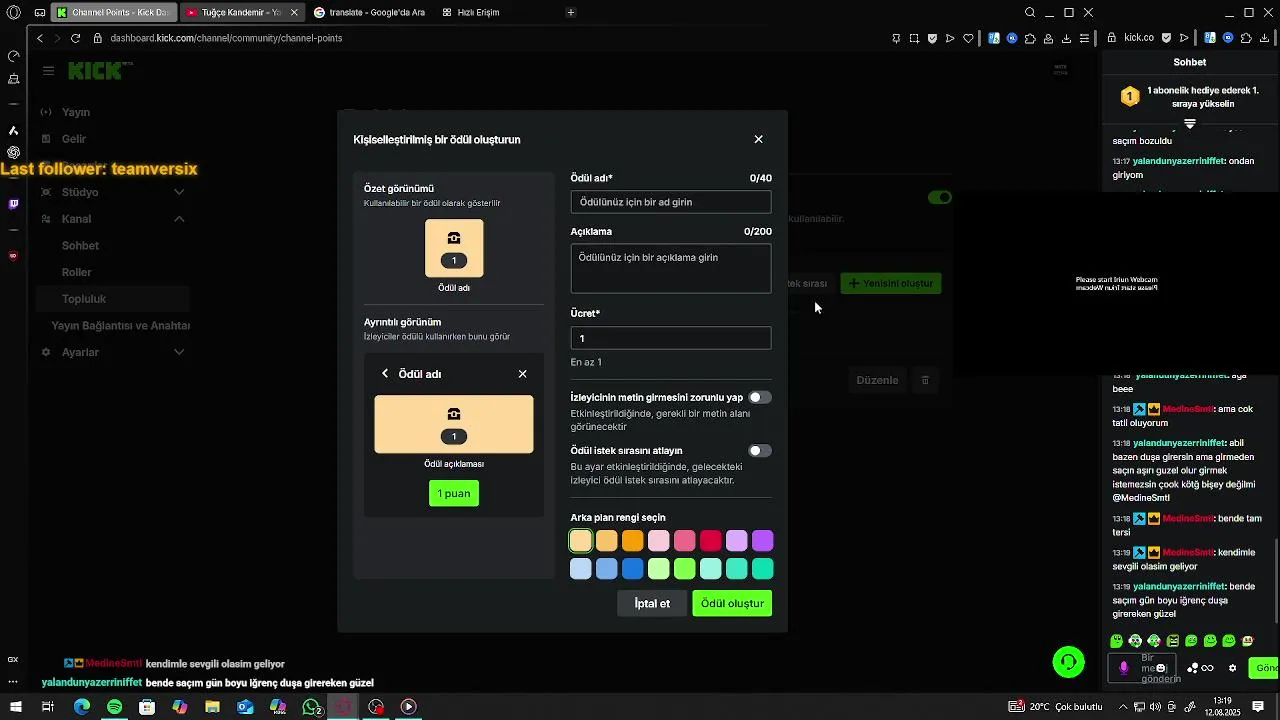This screenshot has height=720, width=1280.
Task: Go back in browser history
Action: 40,38
